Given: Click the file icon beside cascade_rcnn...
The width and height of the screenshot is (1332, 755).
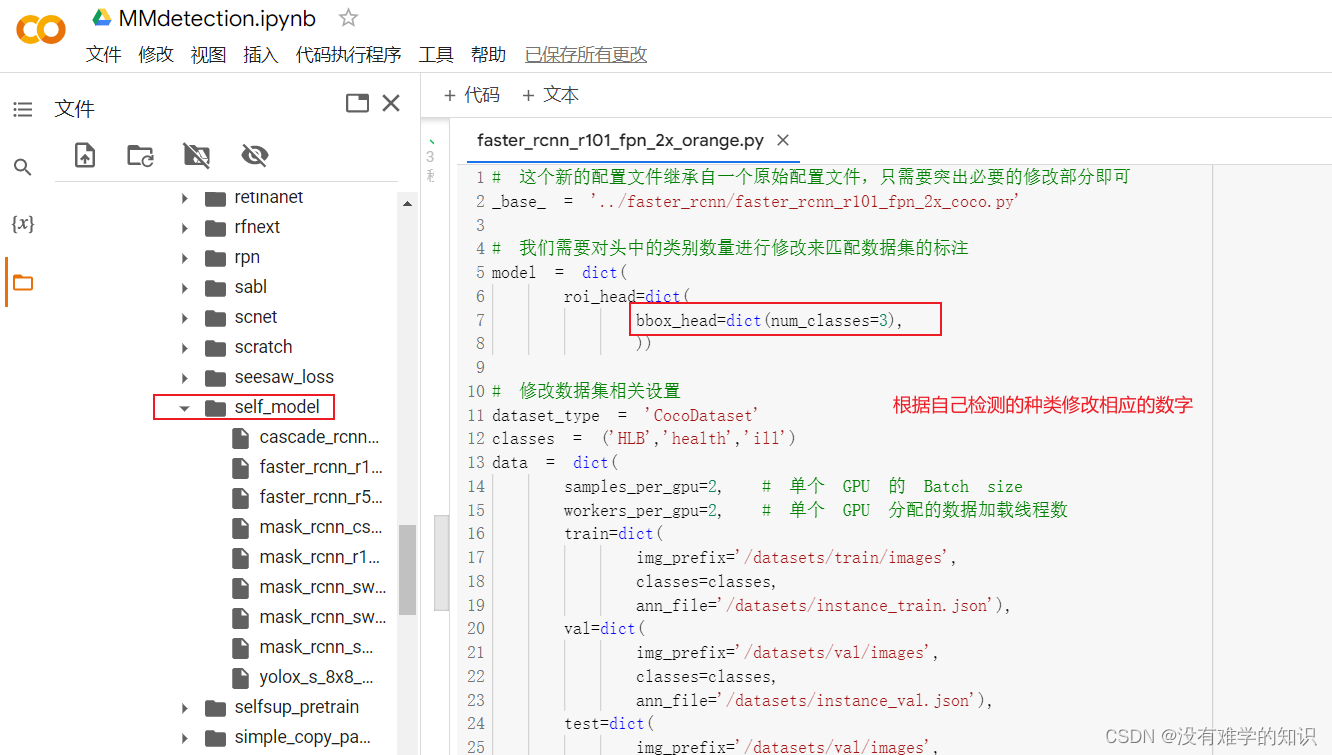Looking at the screenshot, I should pyautogui.click(x=240, y=438).
